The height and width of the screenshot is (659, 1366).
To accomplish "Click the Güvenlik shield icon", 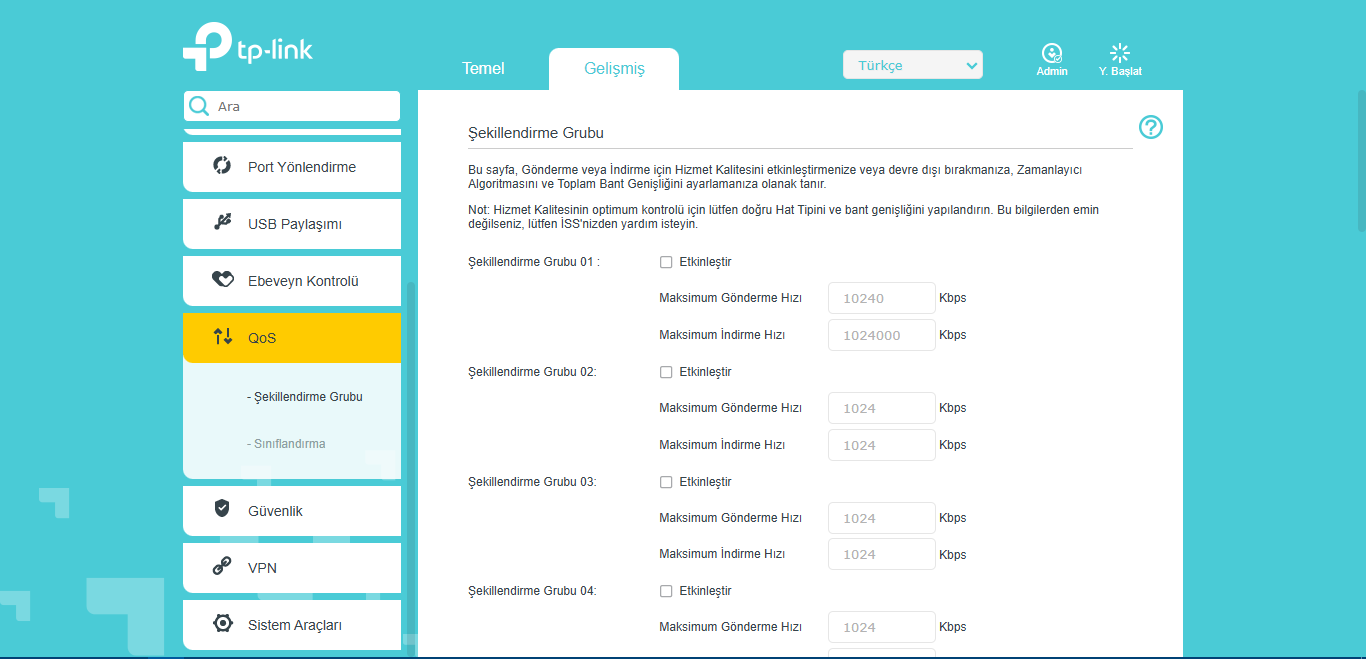I will coord(223,509).
